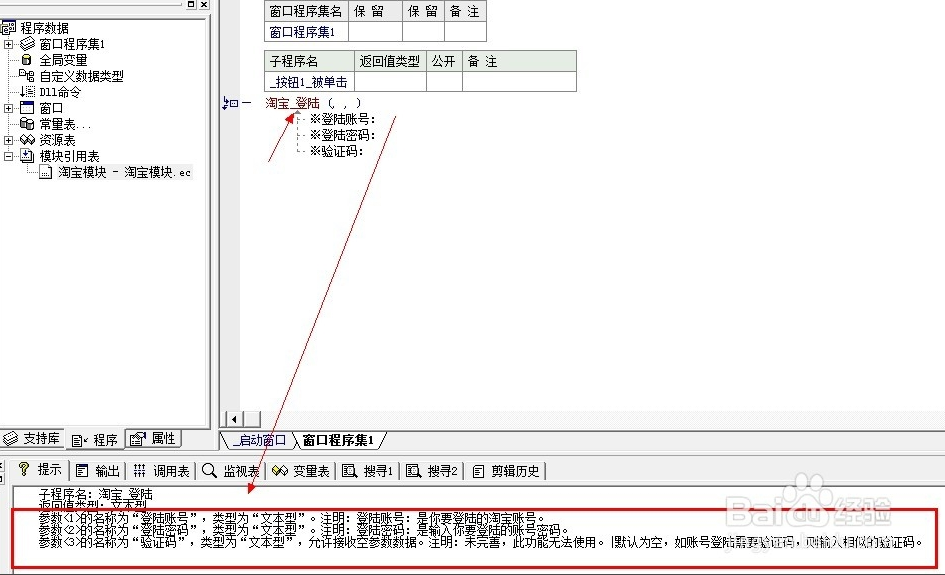Collapse the 模块引用表 tree node

coord(8,156)
